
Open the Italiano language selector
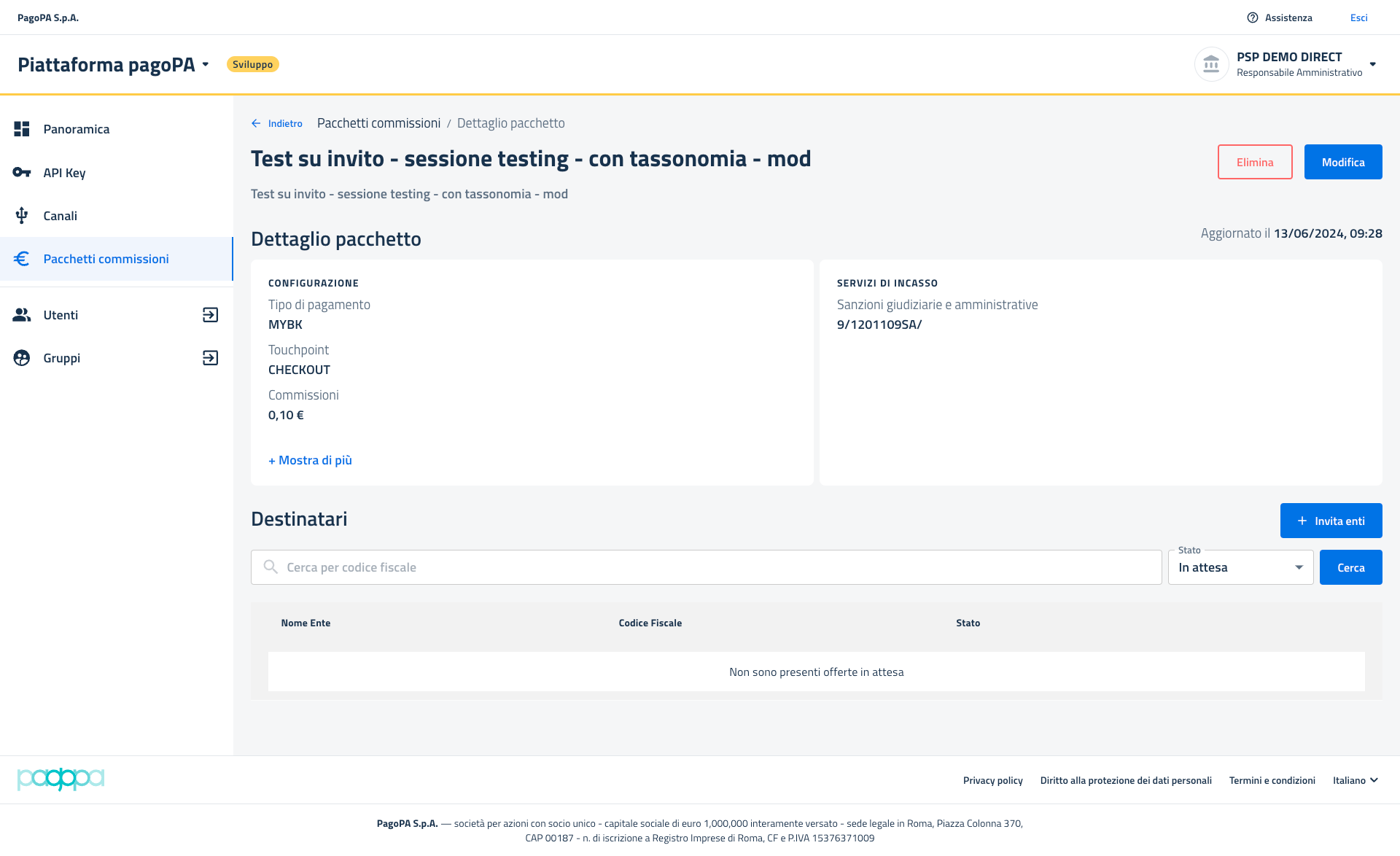[1355, 780]
